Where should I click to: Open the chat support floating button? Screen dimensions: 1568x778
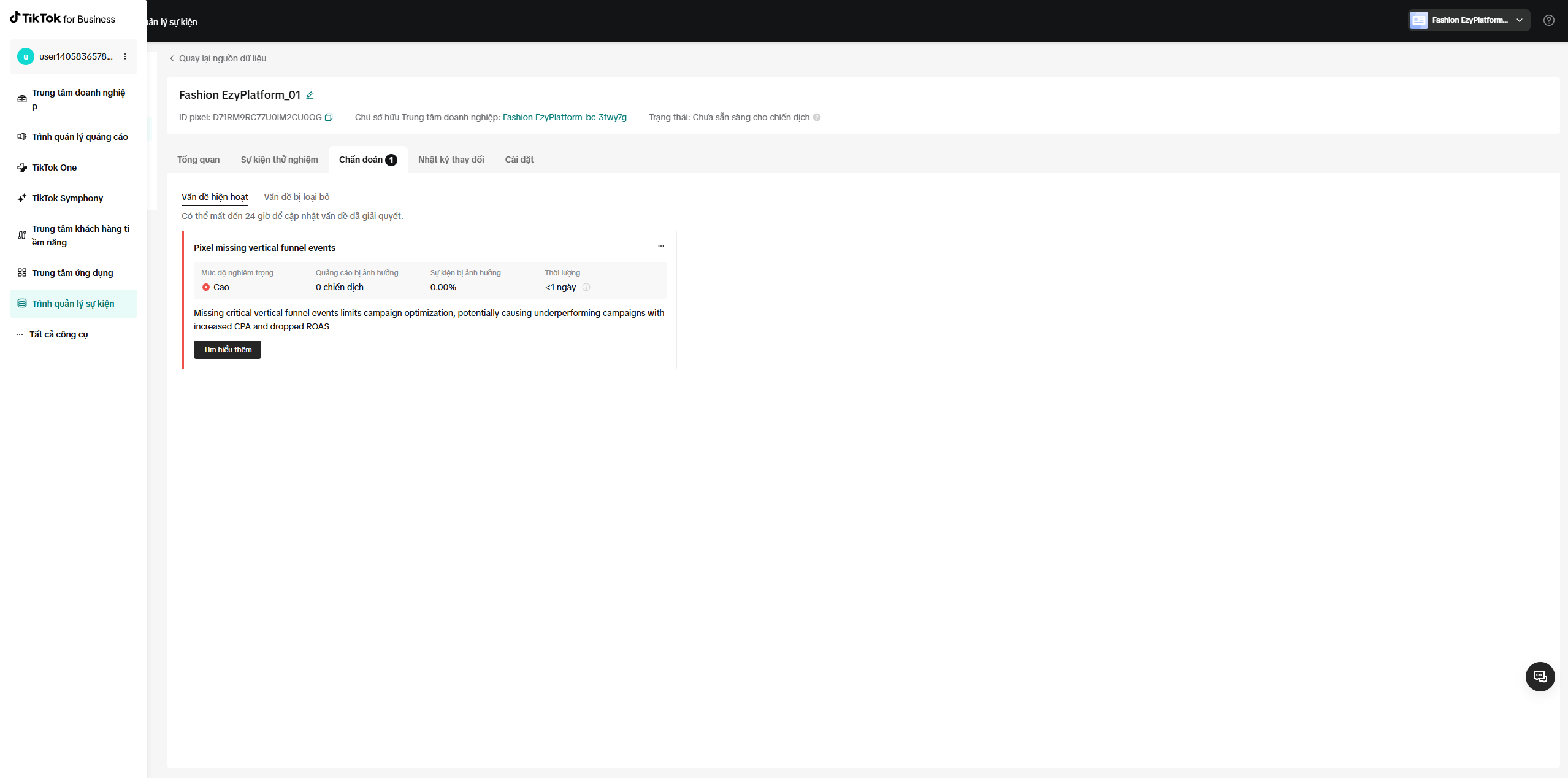[1540, 677]
